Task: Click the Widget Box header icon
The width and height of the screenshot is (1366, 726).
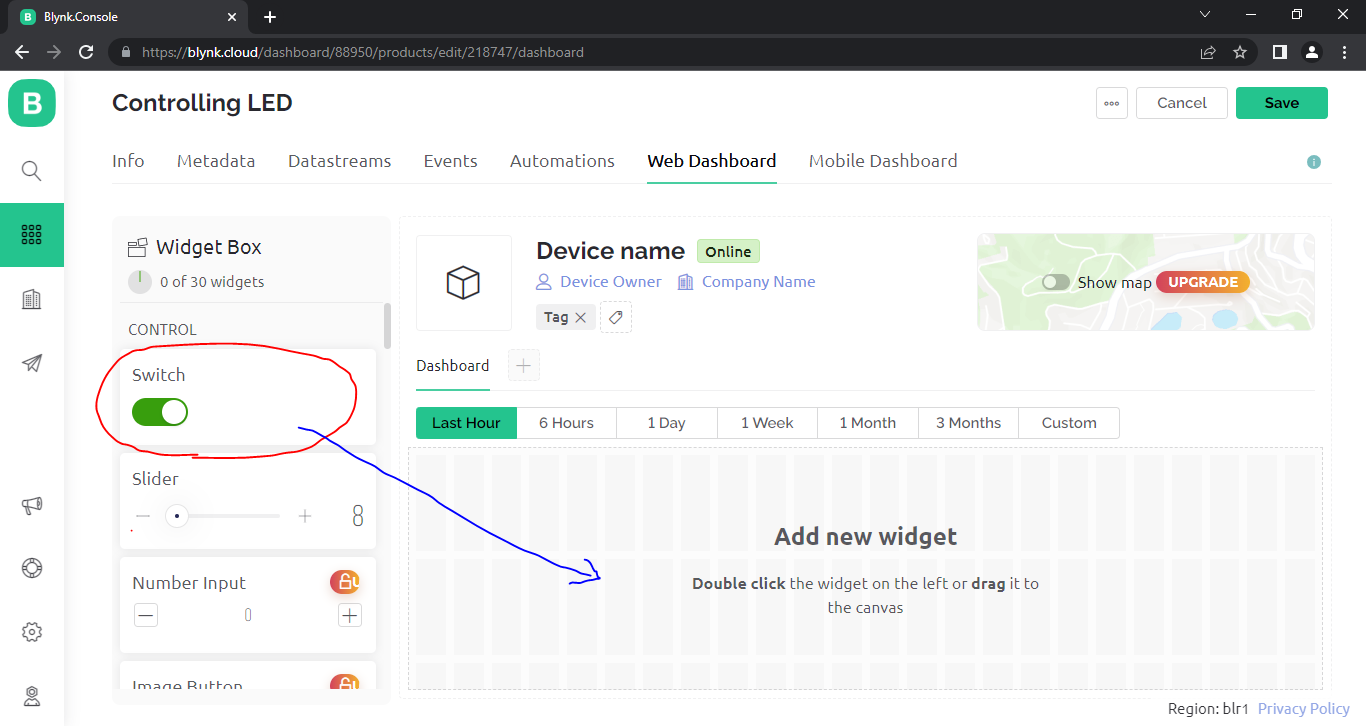Action: tap(138, 248)
